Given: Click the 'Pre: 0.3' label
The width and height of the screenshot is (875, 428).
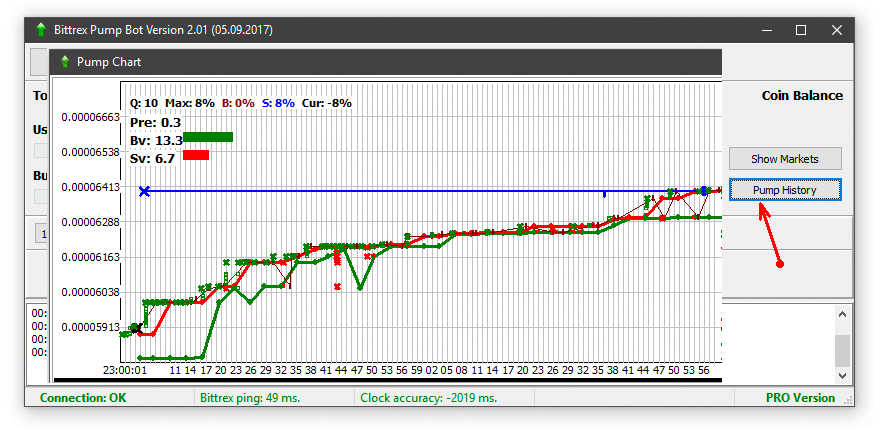Looking at the screenshot, I should click(x=155, y=123).
